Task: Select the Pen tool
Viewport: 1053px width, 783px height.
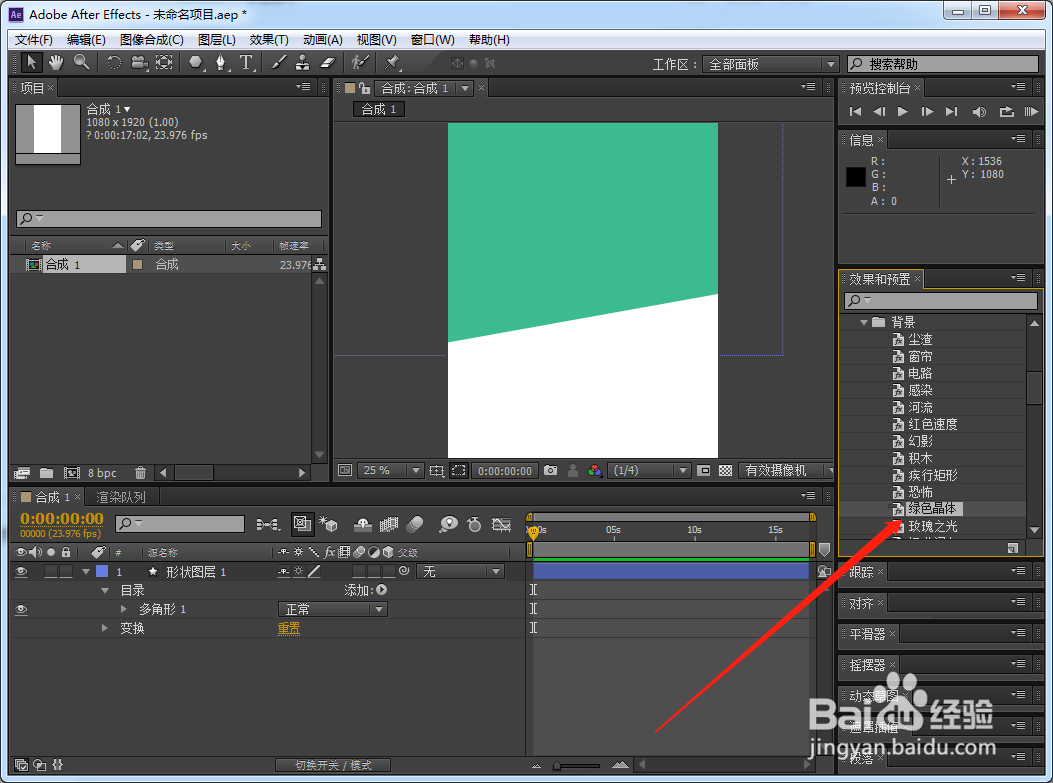Action: click(220, 62)
